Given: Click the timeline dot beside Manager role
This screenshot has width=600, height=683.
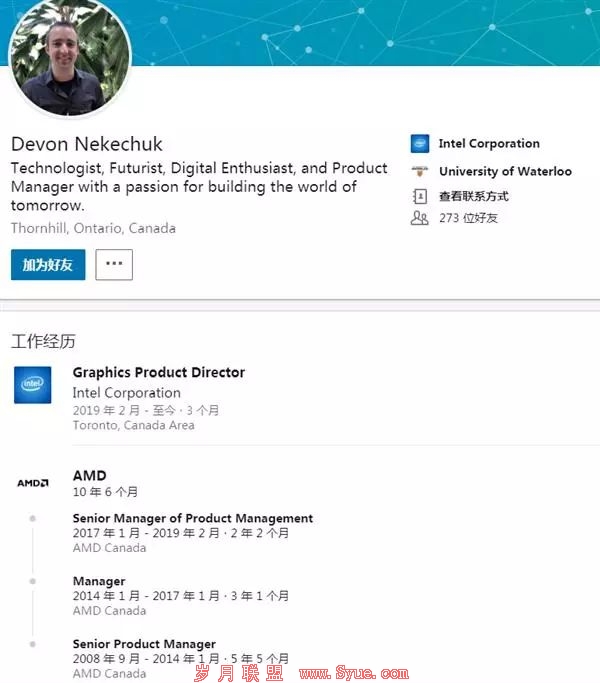Looking at the screenshot, I should 33,581.
